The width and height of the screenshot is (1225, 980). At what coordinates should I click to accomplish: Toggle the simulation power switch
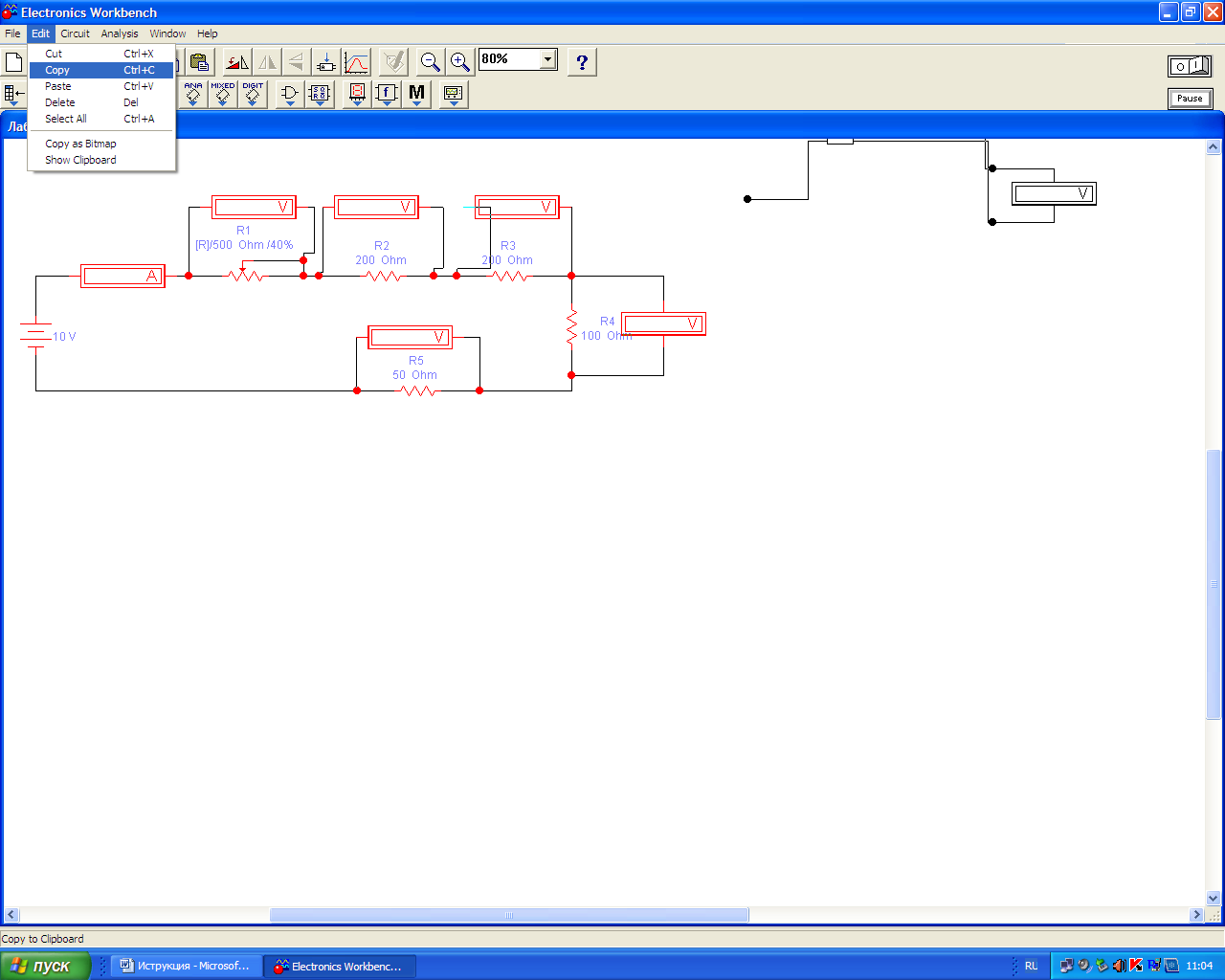[1190, 66]
